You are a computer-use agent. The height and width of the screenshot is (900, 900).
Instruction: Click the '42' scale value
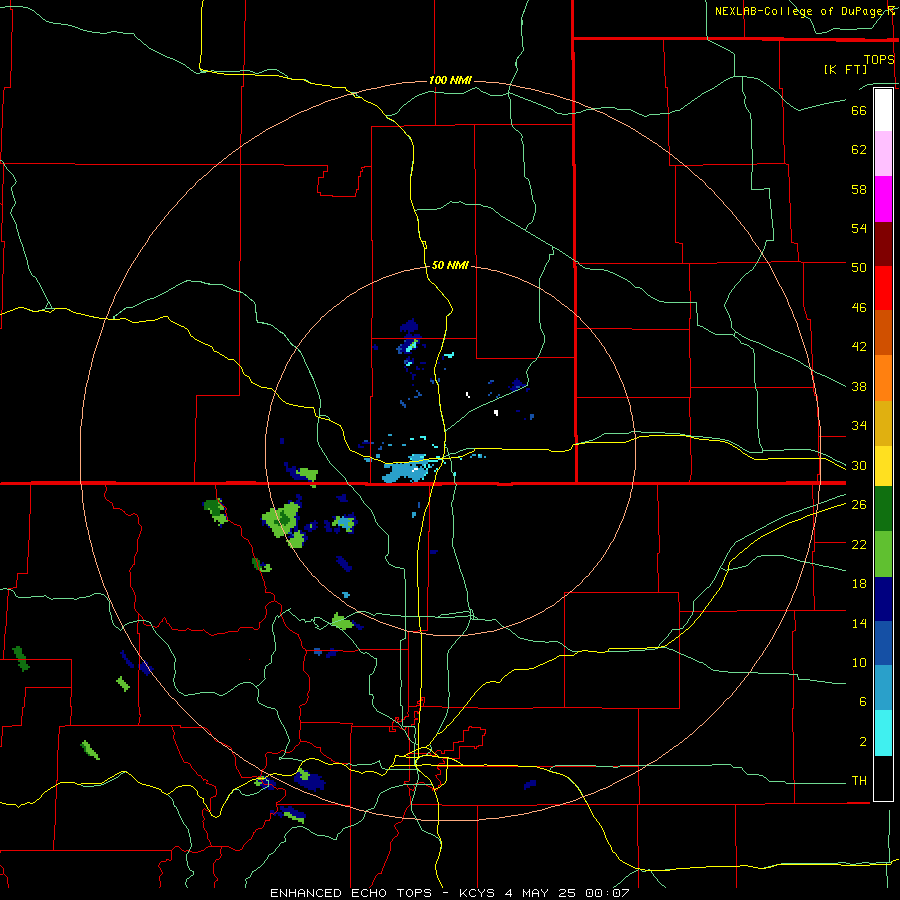[x=859, y=347]
